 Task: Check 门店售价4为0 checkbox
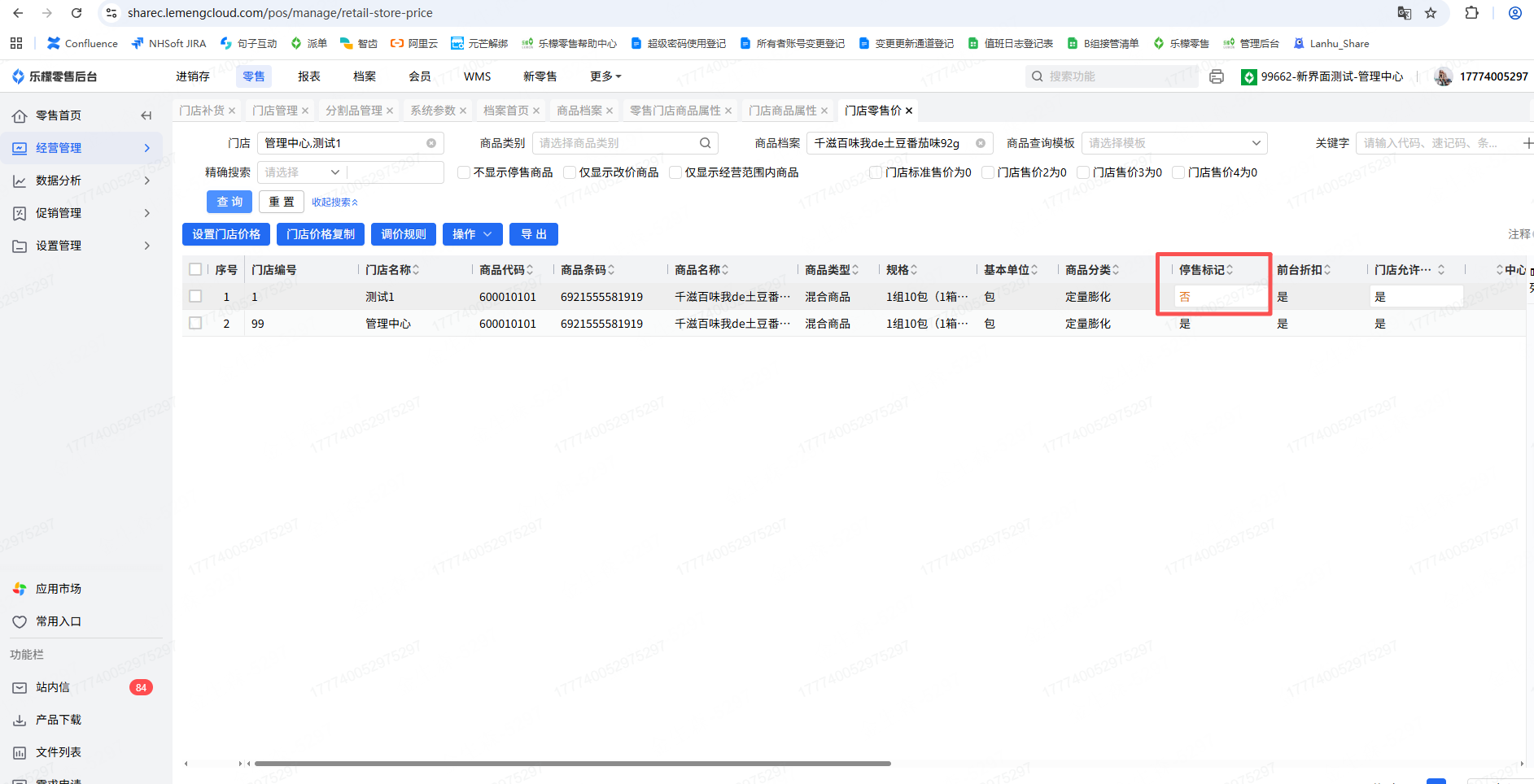1178,172
